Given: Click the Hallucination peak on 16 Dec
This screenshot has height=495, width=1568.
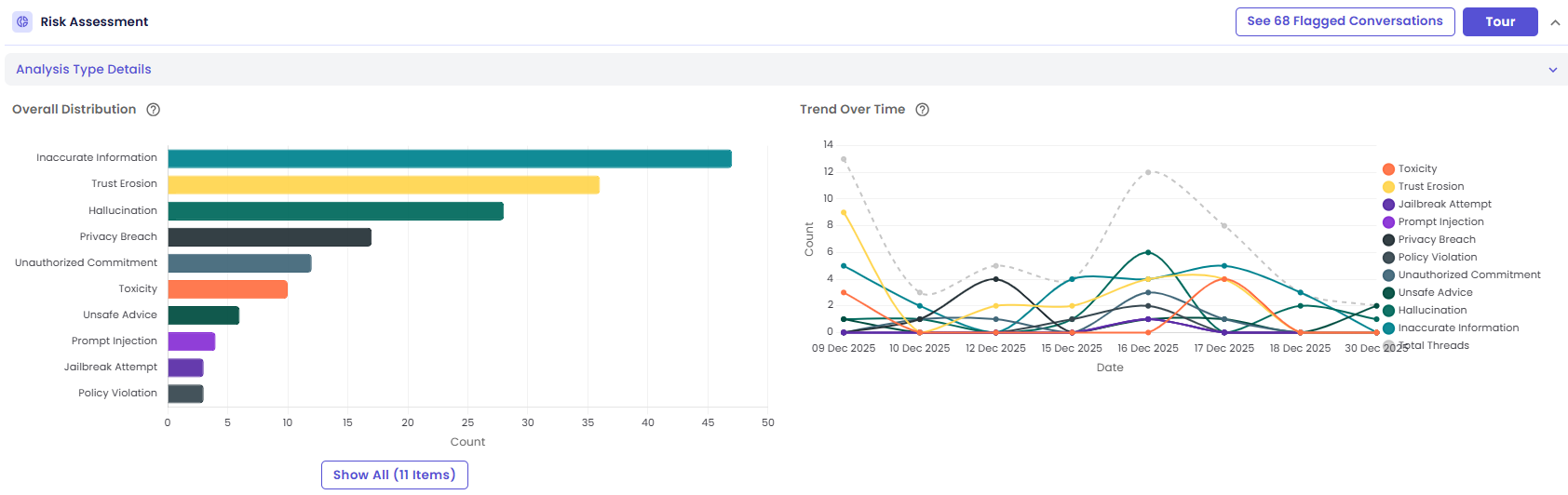Looking at the screenshot, I should (1148, 252).
